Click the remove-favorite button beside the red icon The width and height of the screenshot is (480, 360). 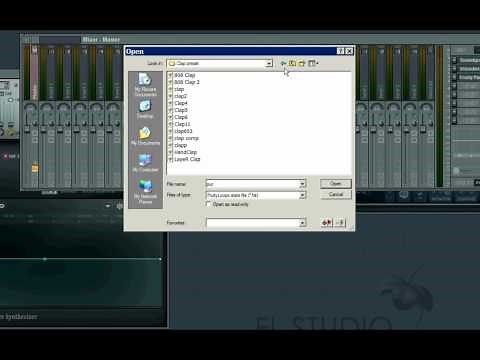(x=340, y=222)
